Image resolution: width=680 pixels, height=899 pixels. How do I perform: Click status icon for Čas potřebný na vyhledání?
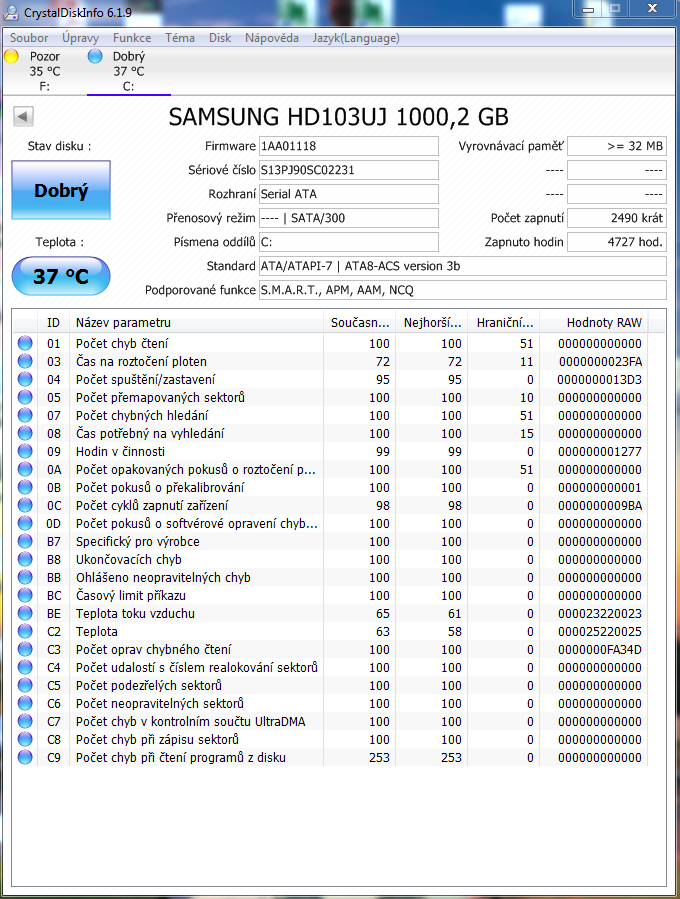pyautogui.click(x=25, y=433)
